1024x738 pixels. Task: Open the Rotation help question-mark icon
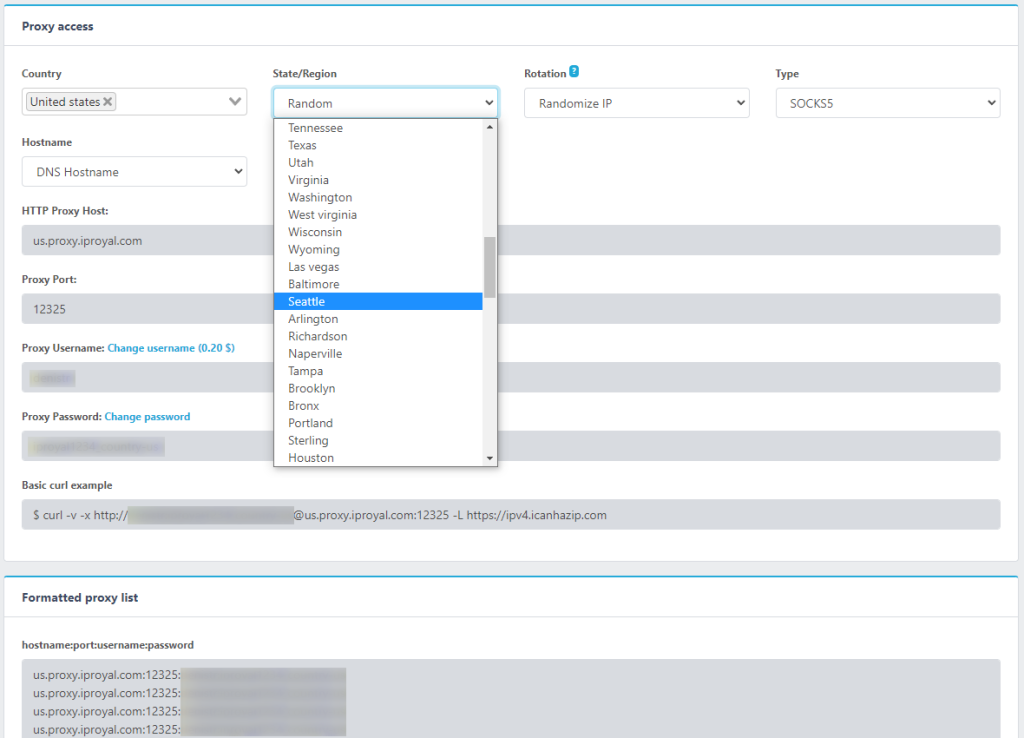pyautogui.click(x=574, y=71)
